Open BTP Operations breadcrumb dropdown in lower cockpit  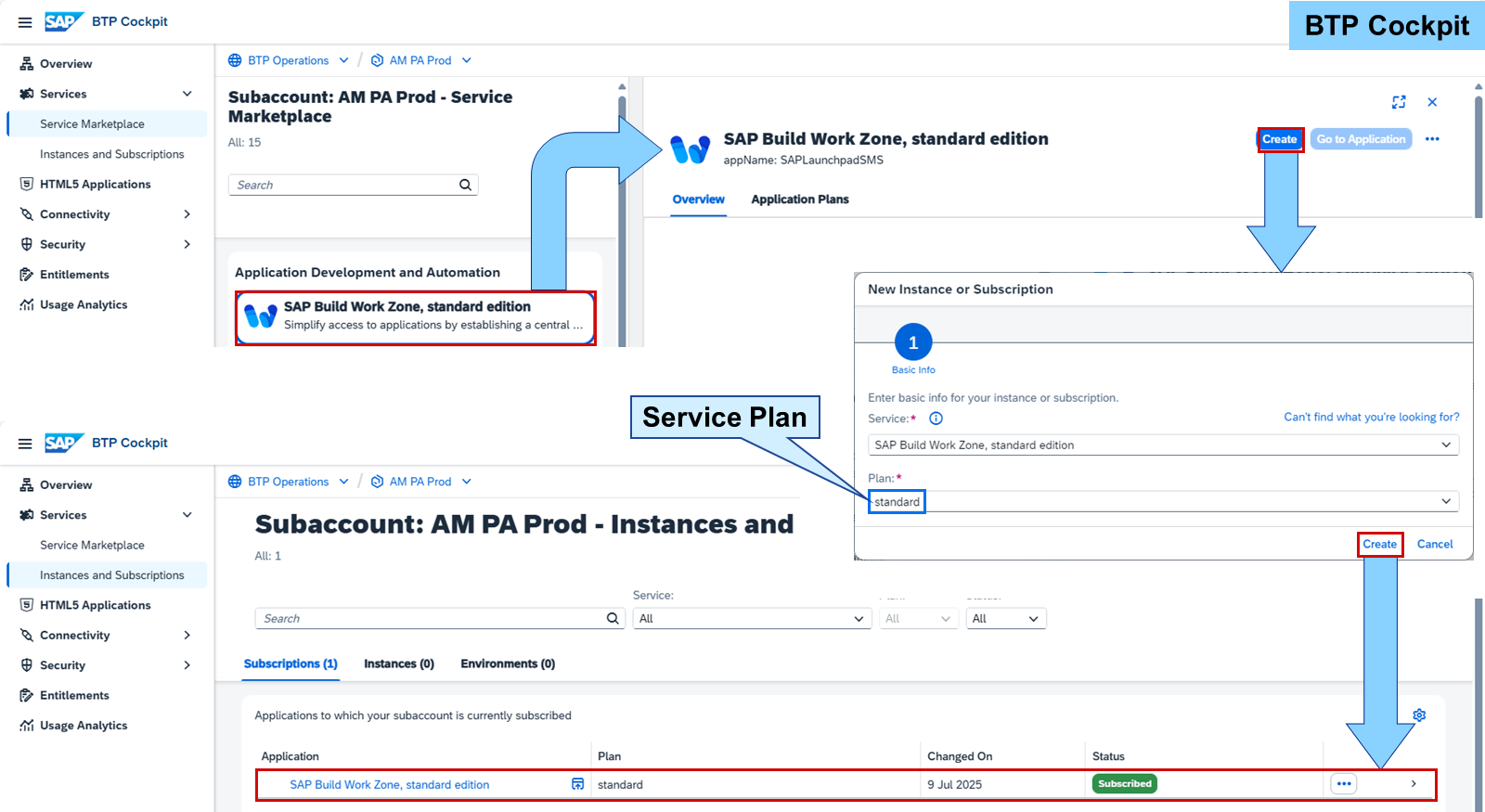tap(343, 482)
